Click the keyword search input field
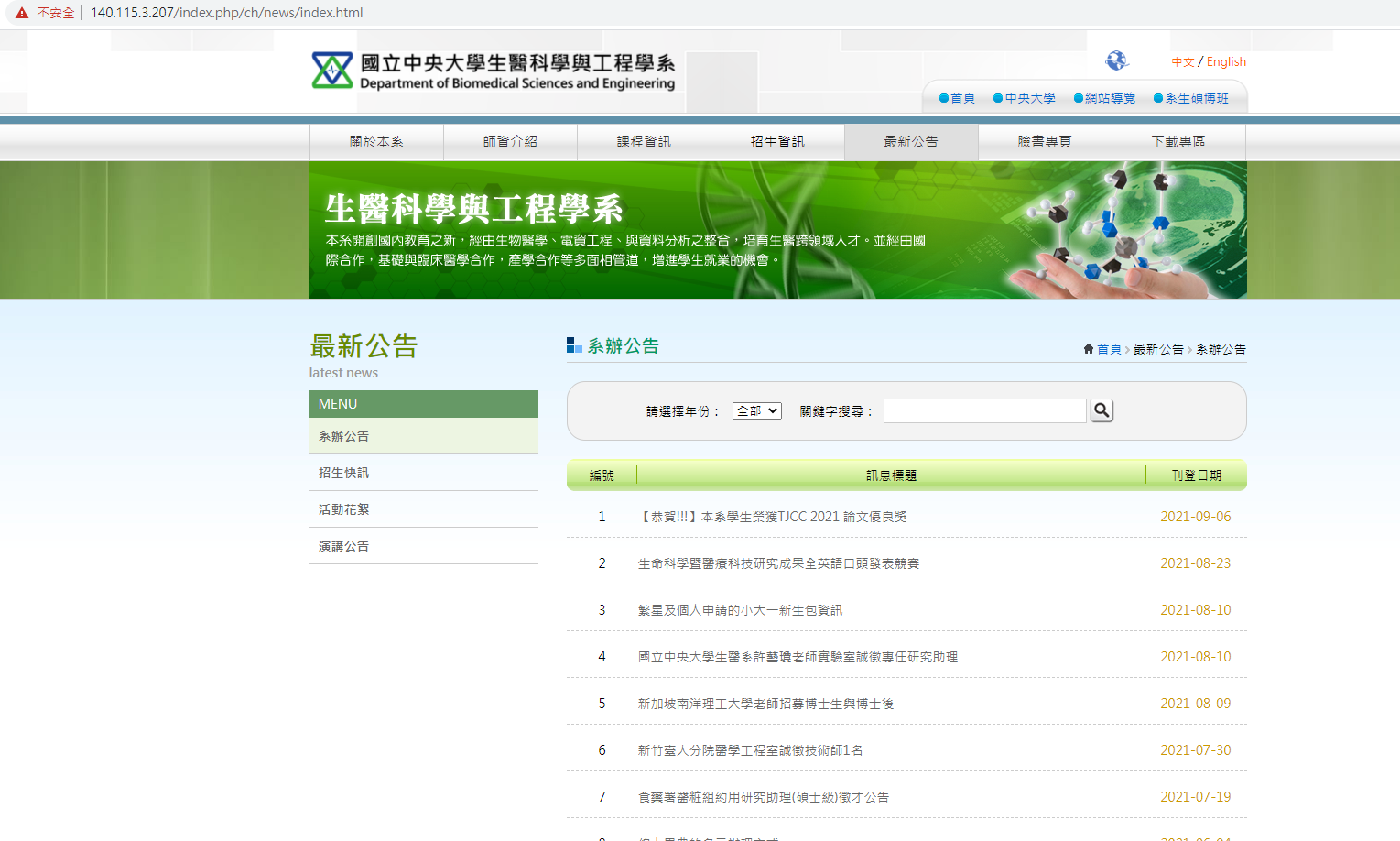1400x841 pixels. tap(984, 410)
